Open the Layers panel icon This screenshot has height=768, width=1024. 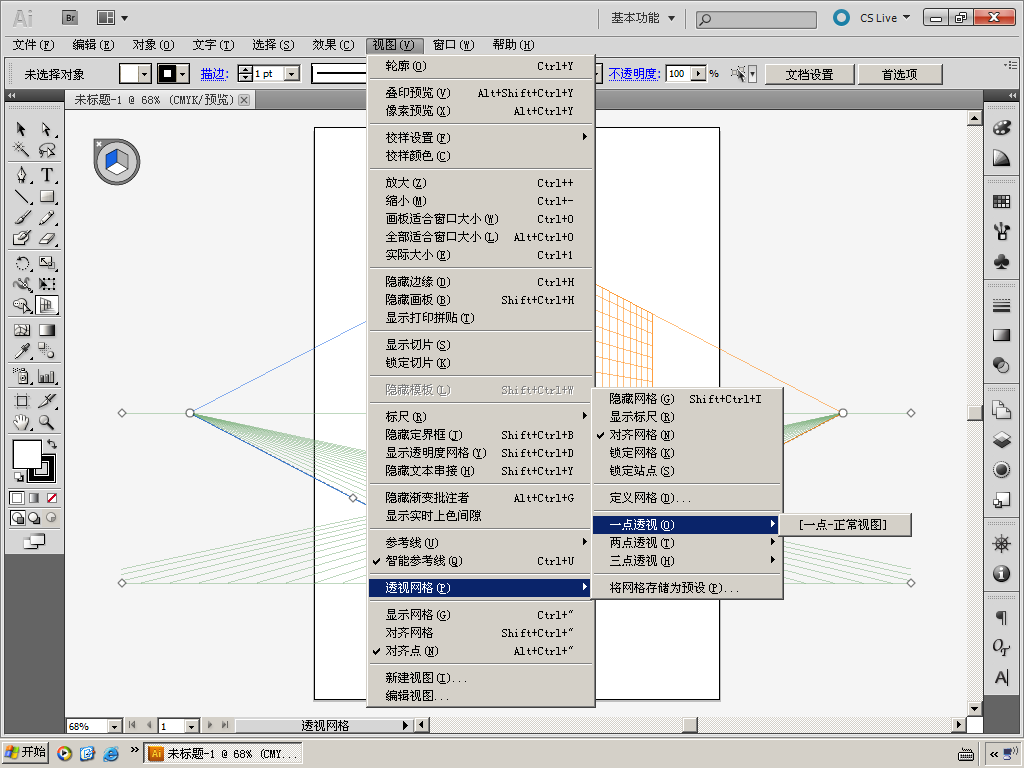pyautogui.click(x=1001, y=439)
